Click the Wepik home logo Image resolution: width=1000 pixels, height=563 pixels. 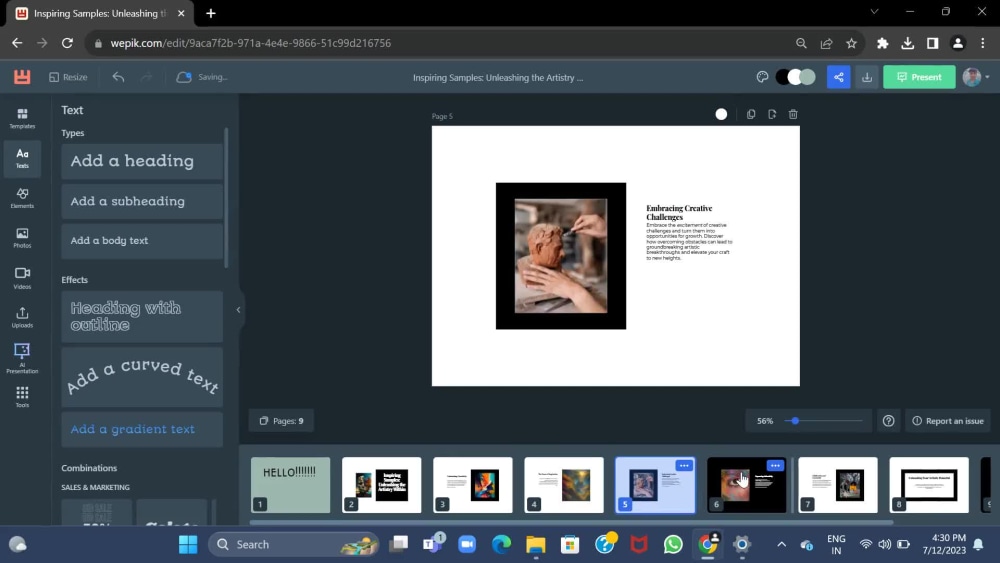(22, 77)
